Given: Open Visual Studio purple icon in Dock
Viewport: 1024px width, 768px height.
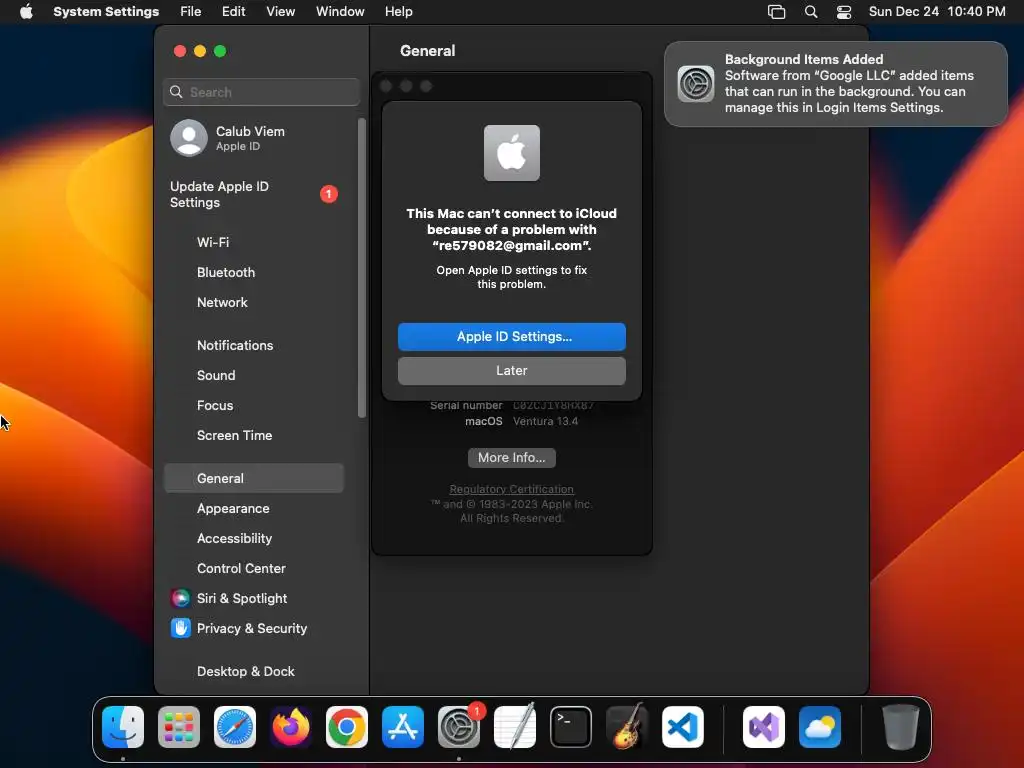Looking at the screenshot, I should (764, 727).
